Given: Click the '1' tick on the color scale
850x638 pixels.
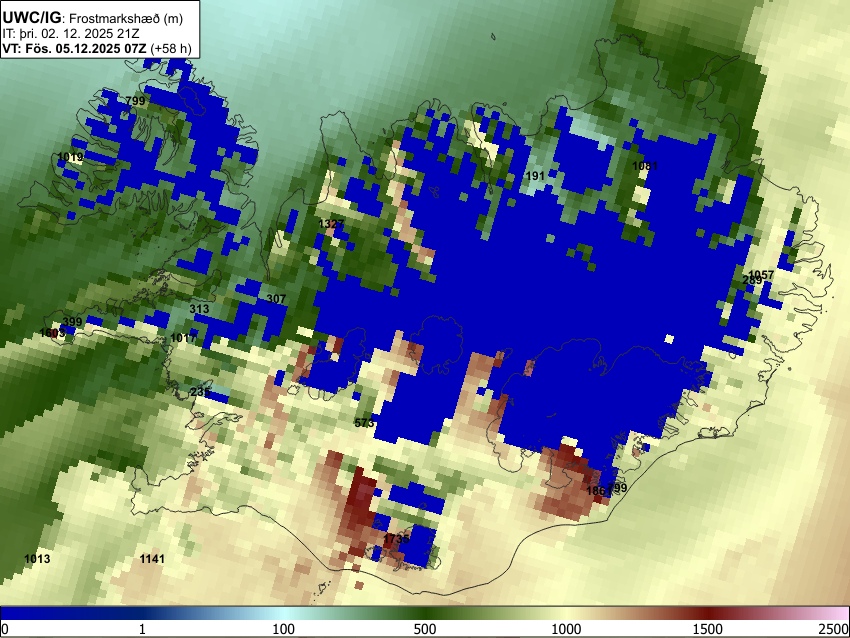Looking at the screenshot, I should point(142,629).
